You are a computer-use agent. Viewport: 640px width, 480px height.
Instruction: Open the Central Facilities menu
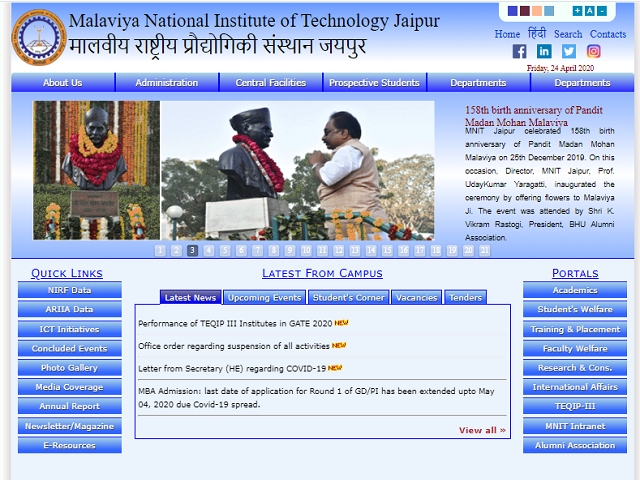271,83
